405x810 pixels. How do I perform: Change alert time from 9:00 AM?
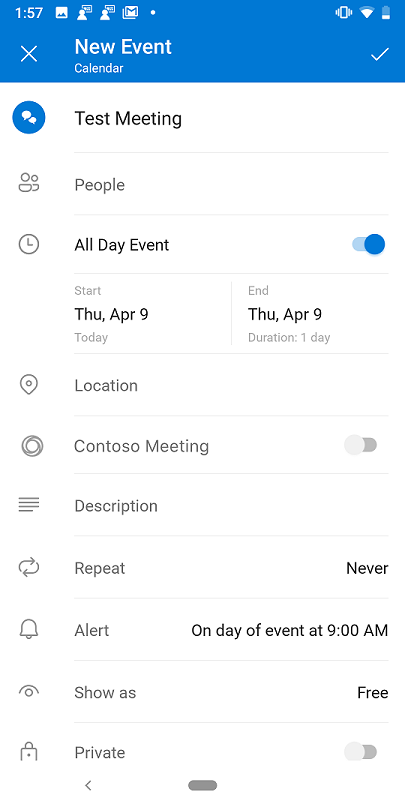(x=289, y=630)
